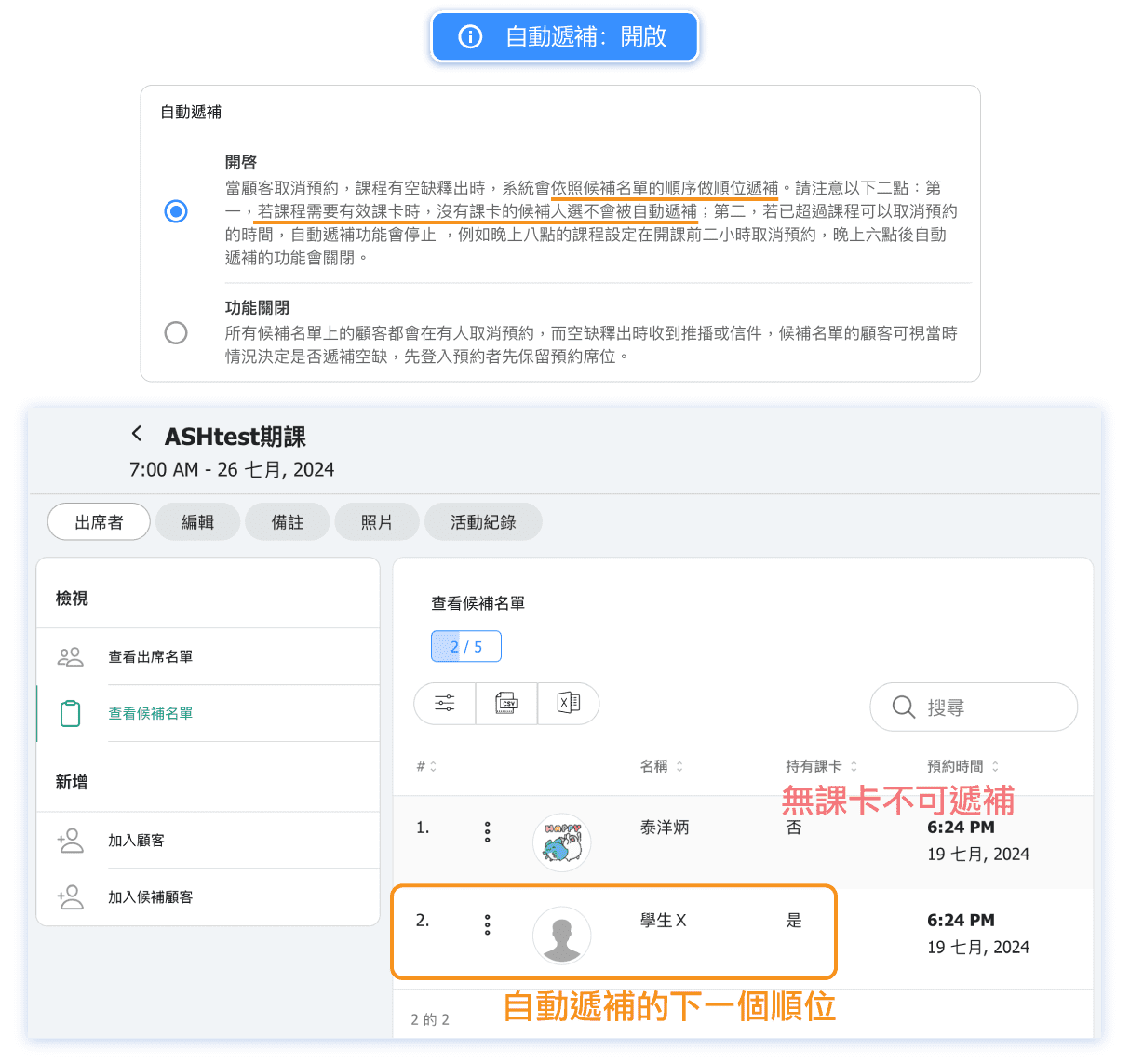The image size is (1130, 1064).
Task: Open the 活動紀錄 tab
Action: pyautogui.click(x=482, y=522)
